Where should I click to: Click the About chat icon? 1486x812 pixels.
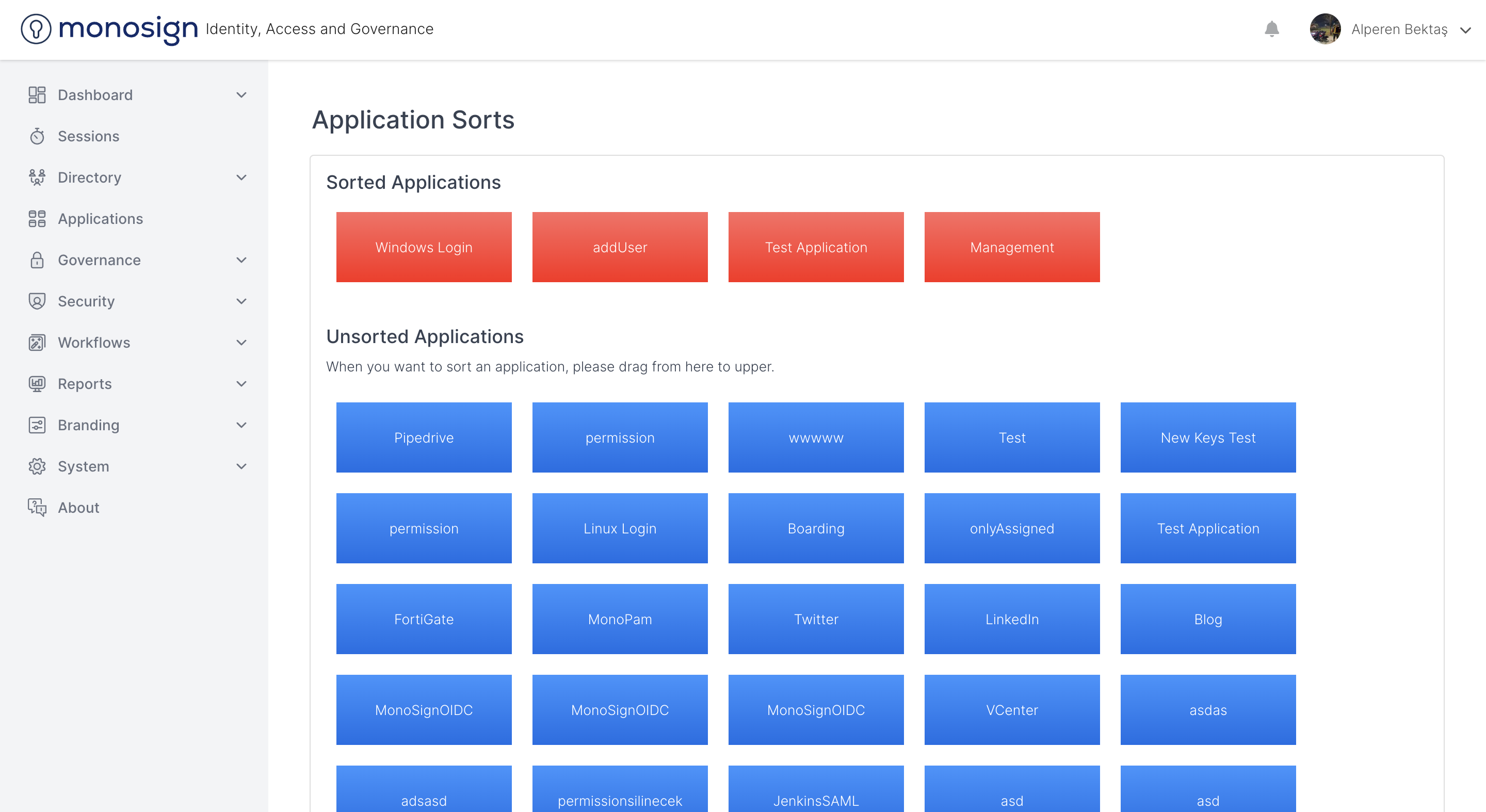click(37, 508)
